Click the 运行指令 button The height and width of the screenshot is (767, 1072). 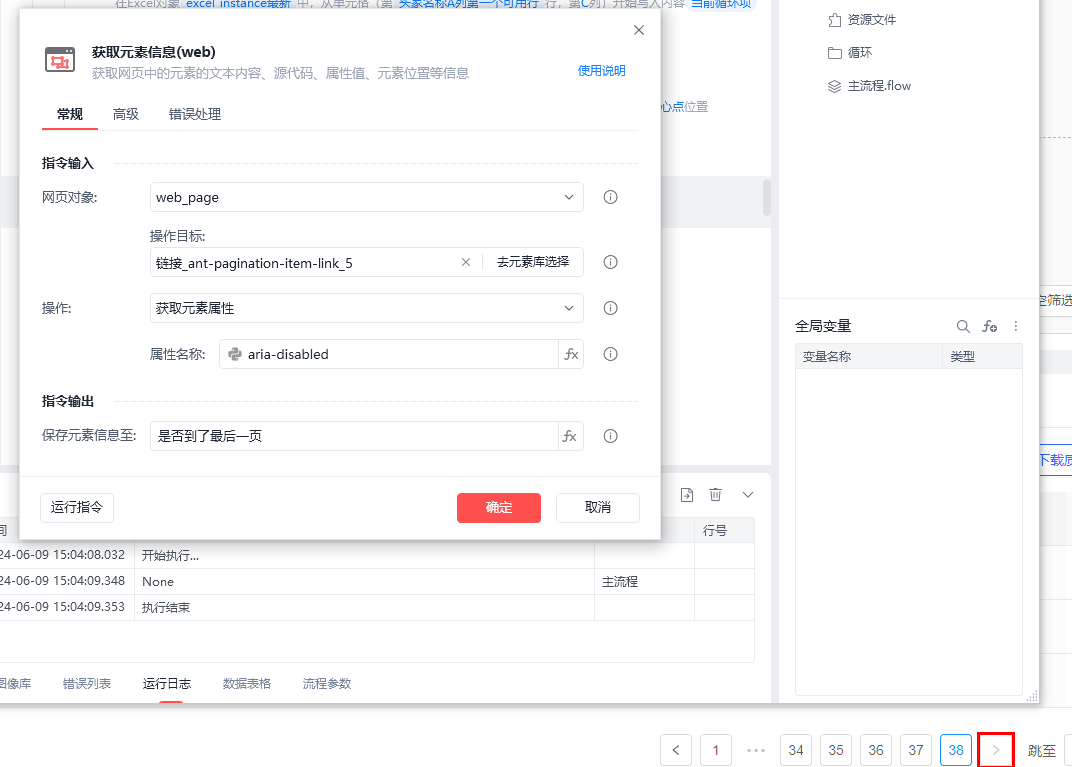(x=77, y=507)
